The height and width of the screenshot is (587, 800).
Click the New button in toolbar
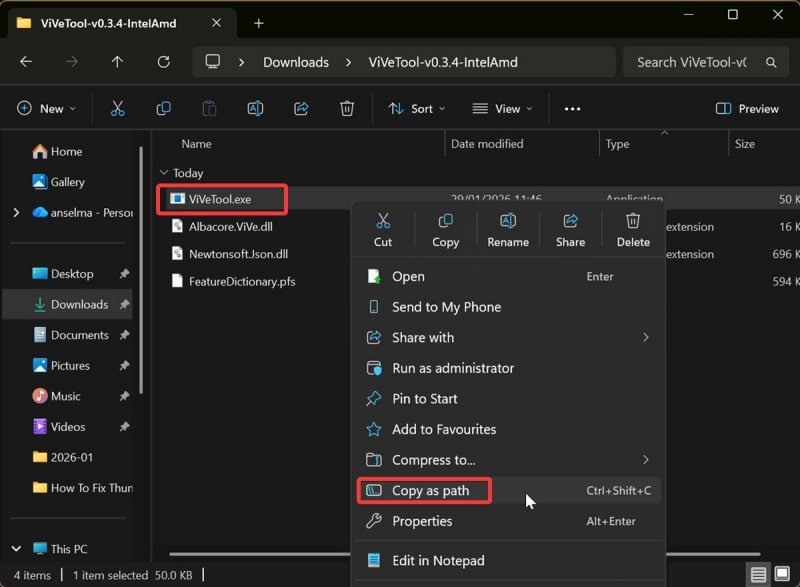(x=45, y=108)
